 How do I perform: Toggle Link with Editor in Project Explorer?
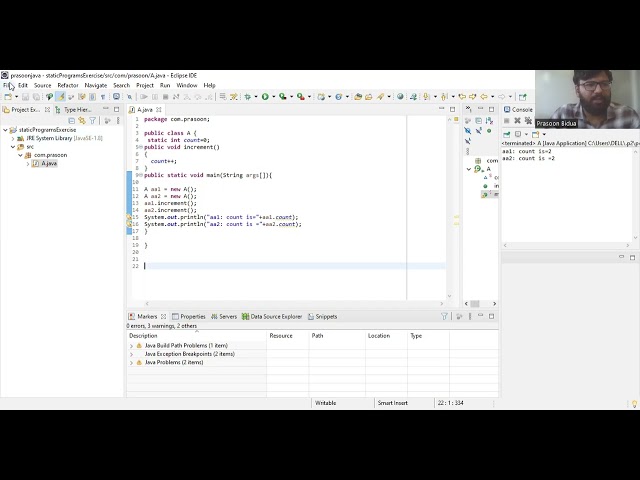point(82,120)
